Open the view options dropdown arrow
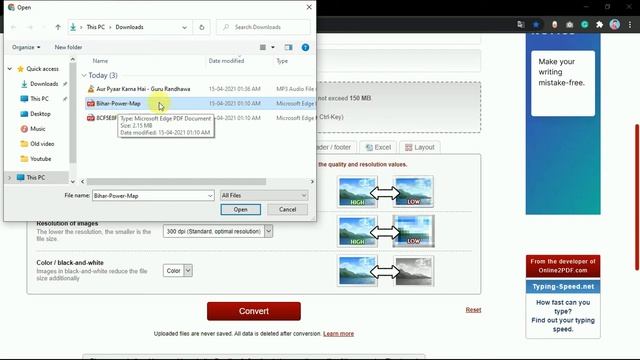 [x=273, y=47]
